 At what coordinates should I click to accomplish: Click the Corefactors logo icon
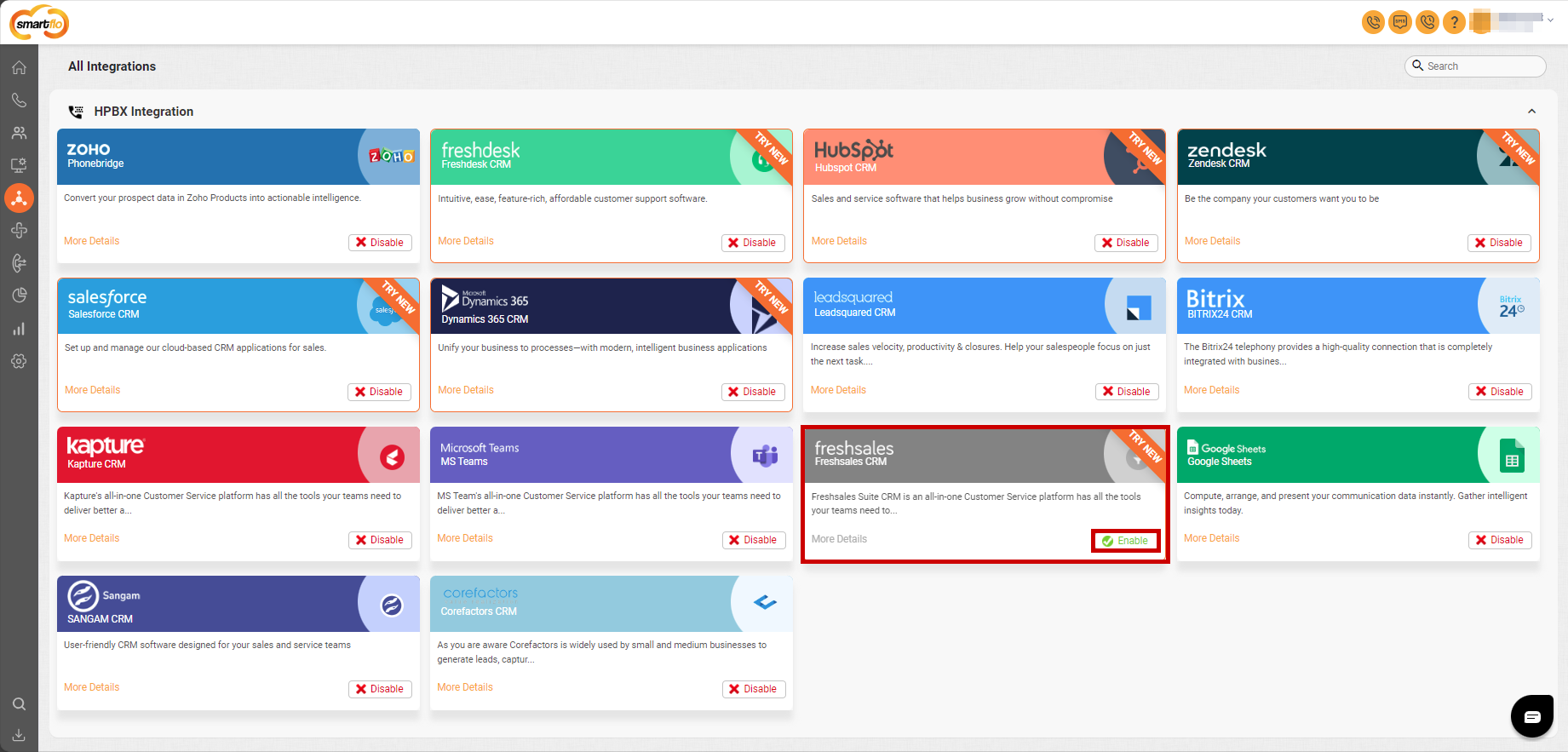tap(765, 603)
